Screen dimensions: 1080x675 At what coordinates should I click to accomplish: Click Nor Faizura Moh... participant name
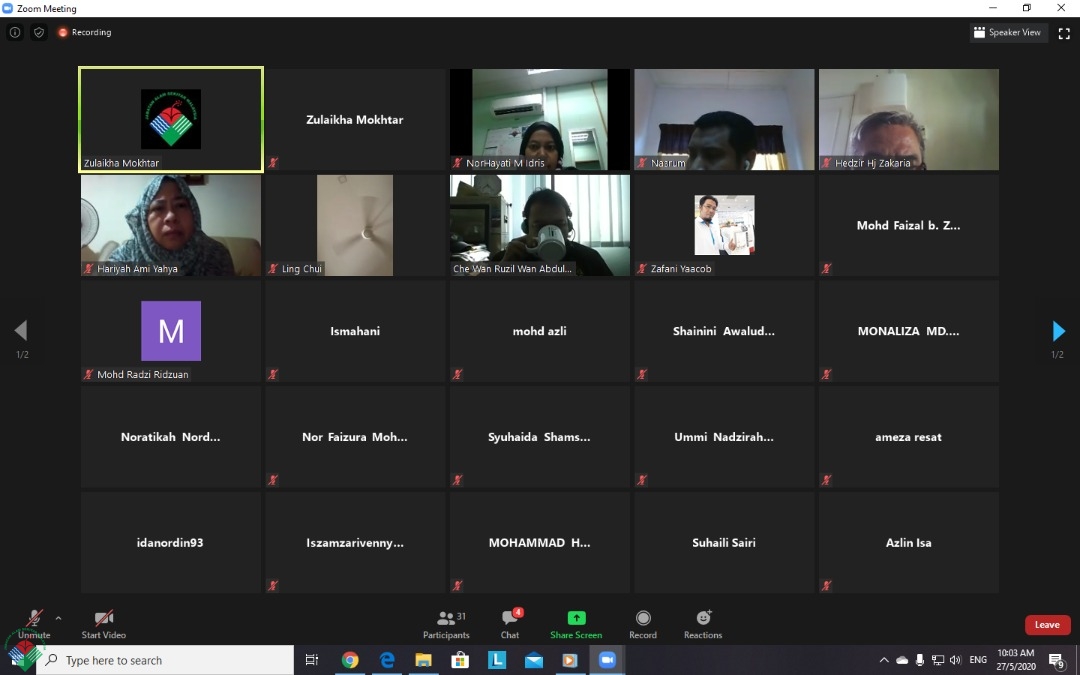coord(355,437)
